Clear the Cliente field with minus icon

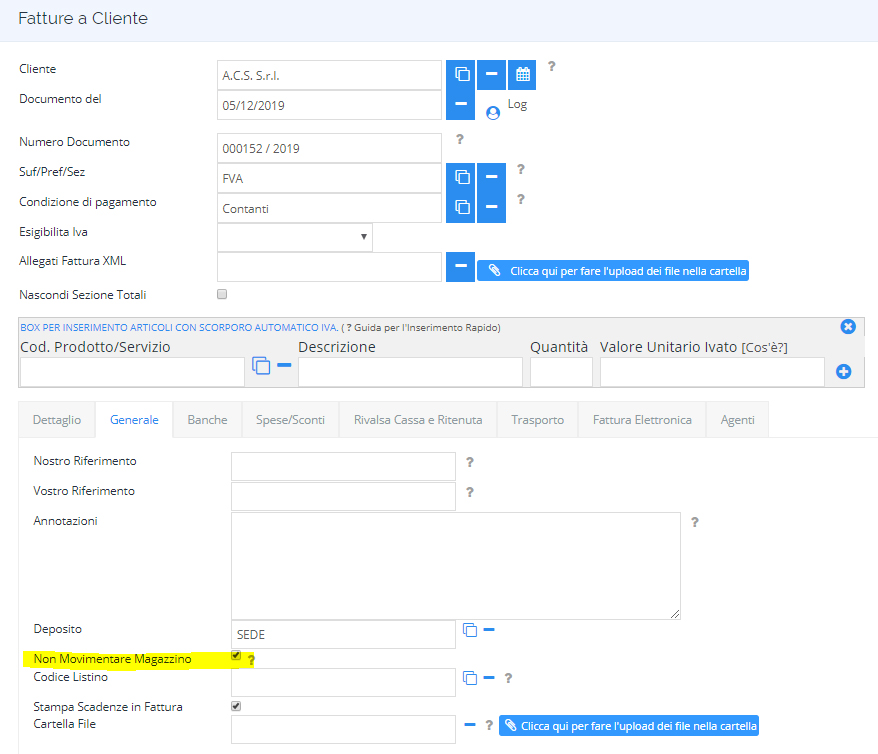tap(492, 74)
